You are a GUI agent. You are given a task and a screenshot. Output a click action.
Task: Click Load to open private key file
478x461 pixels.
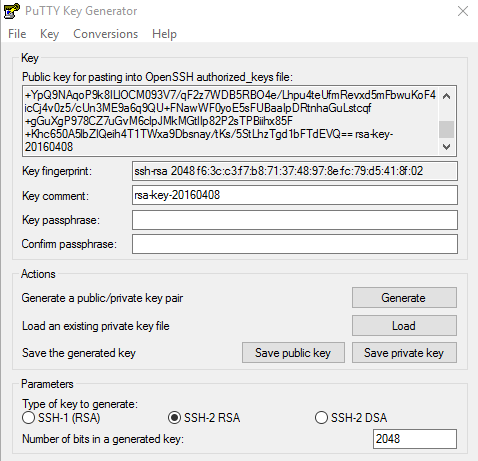coord(404,326)
